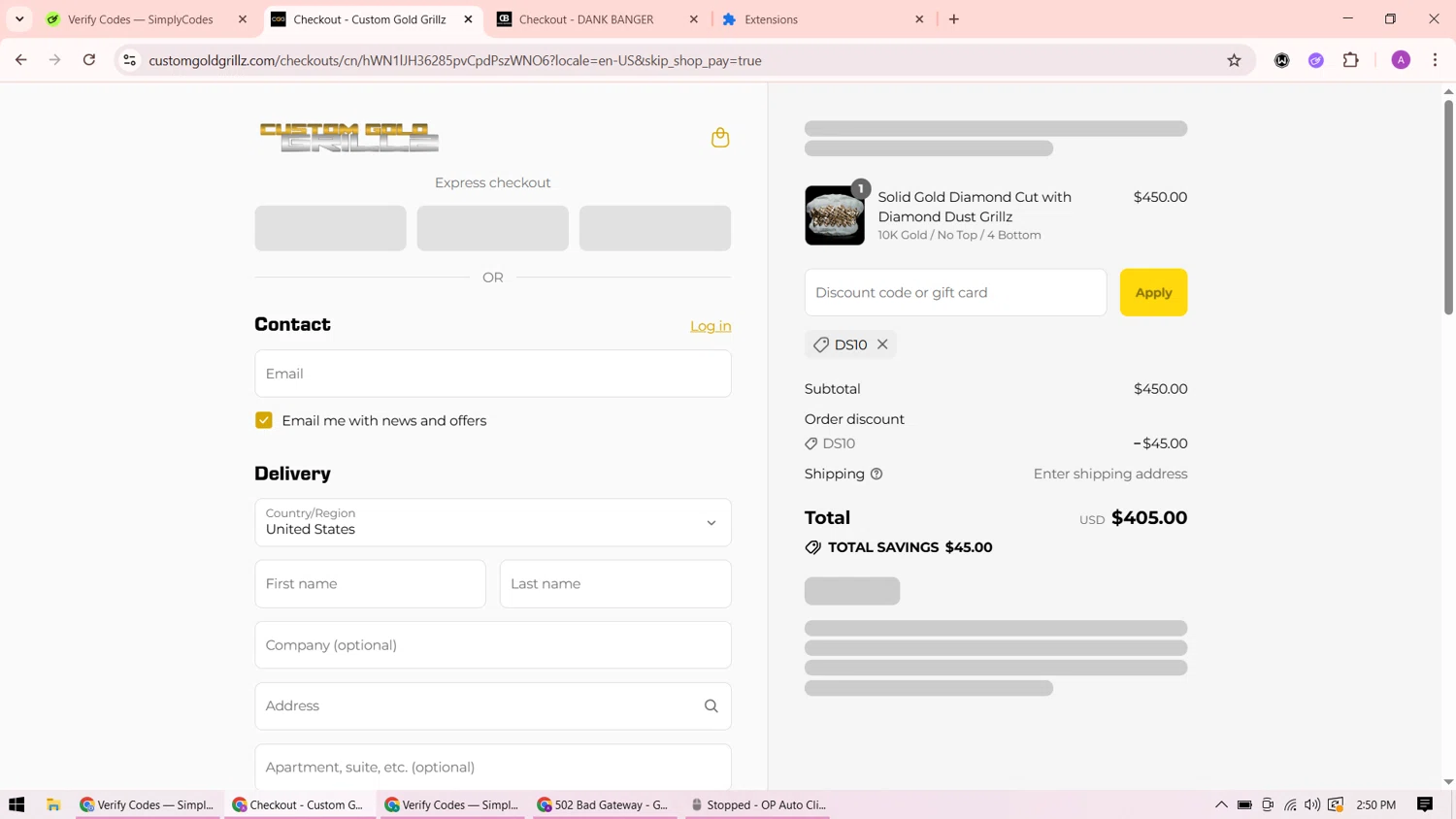Open the Windows Start menu

coord(17,804)
